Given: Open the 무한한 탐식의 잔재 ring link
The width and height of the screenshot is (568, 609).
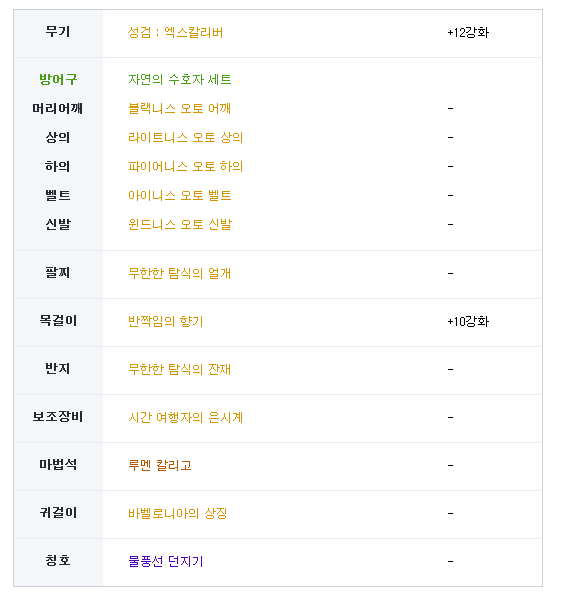Looking at the screenshot, I should point(179,369).
